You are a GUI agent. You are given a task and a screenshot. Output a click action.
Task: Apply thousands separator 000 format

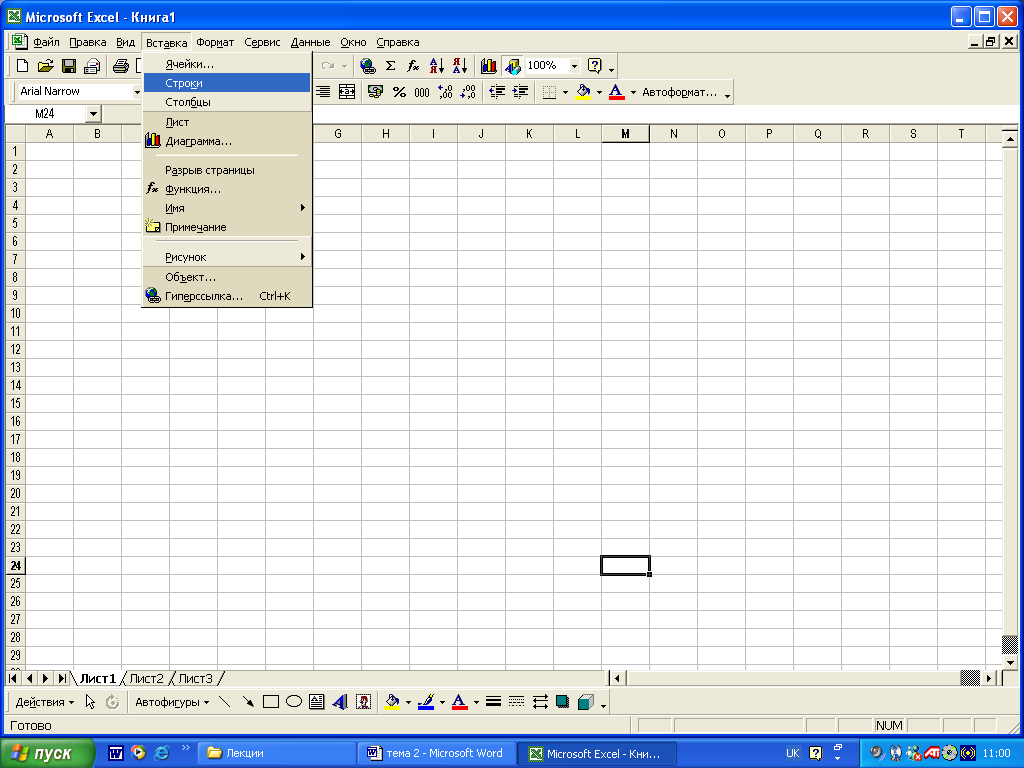click(422, 92)
